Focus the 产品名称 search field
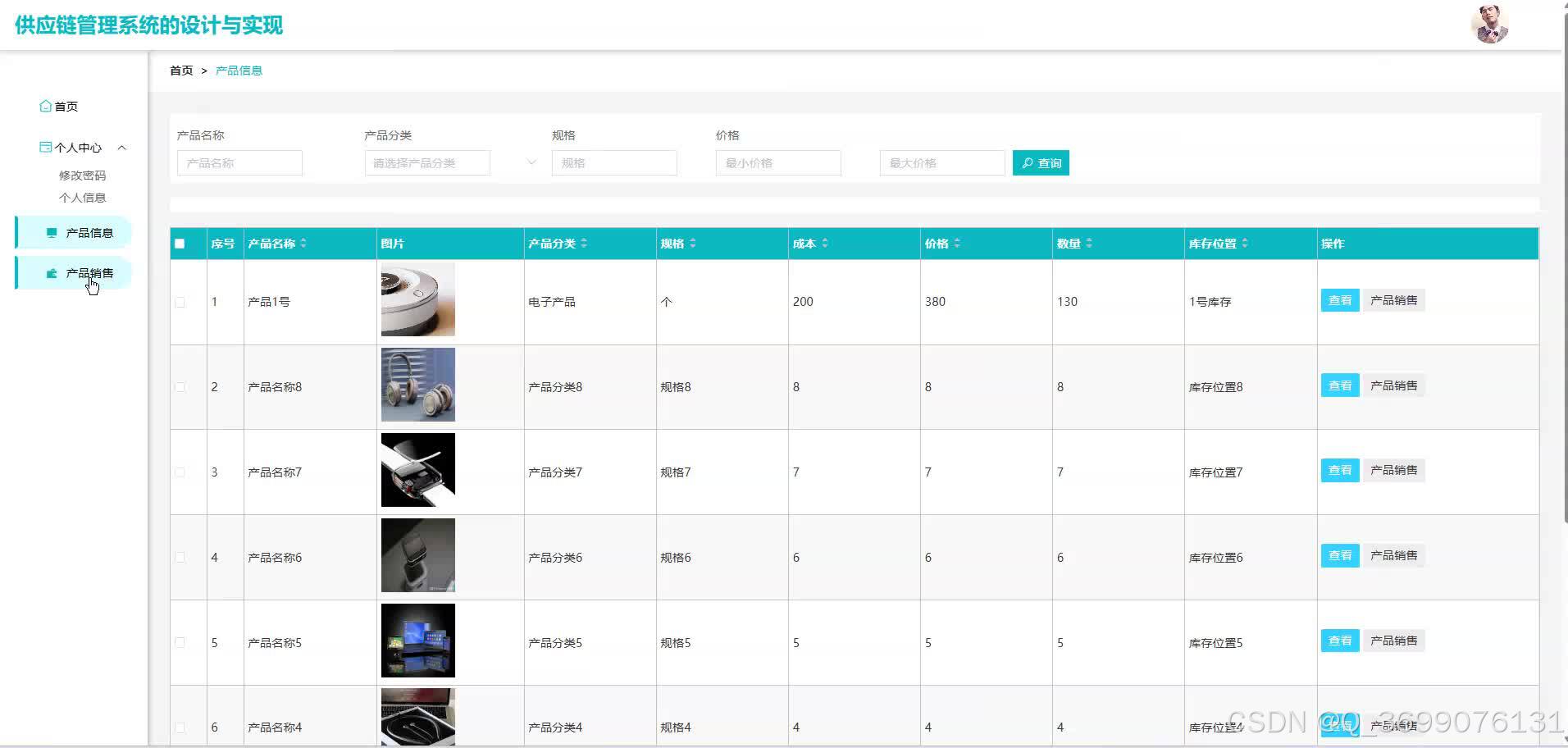Image resolution: width=1568 pixels, height=748 pixels. coord(239,163)
